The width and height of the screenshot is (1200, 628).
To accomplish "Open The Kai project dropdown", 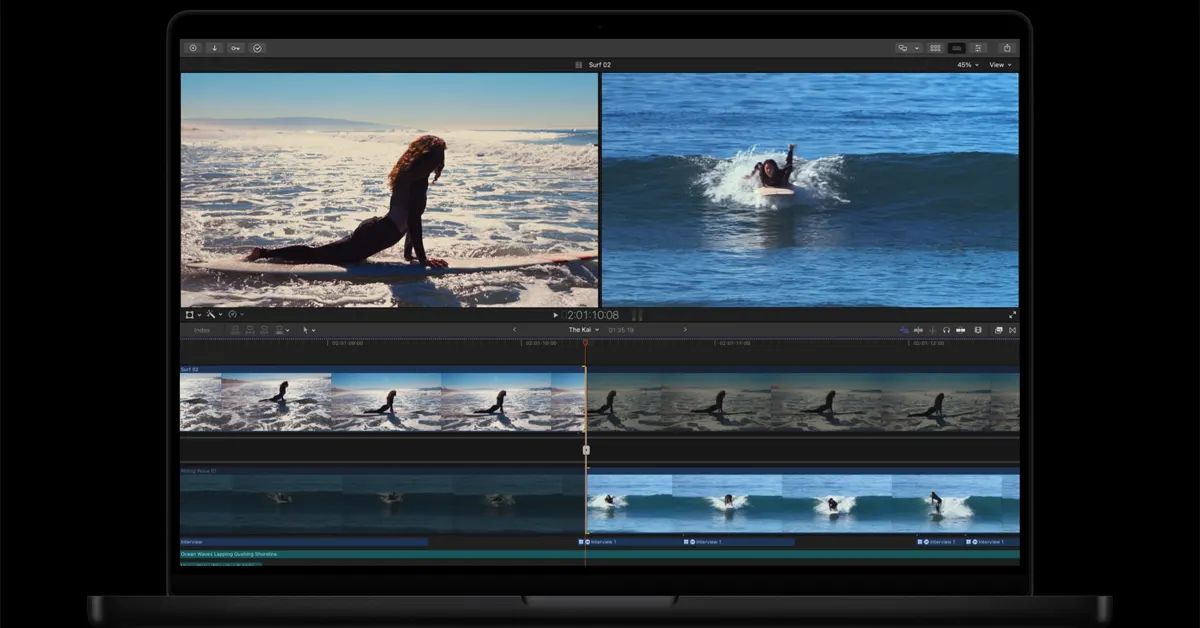I will pyautogui.click(x=584, y=330).
